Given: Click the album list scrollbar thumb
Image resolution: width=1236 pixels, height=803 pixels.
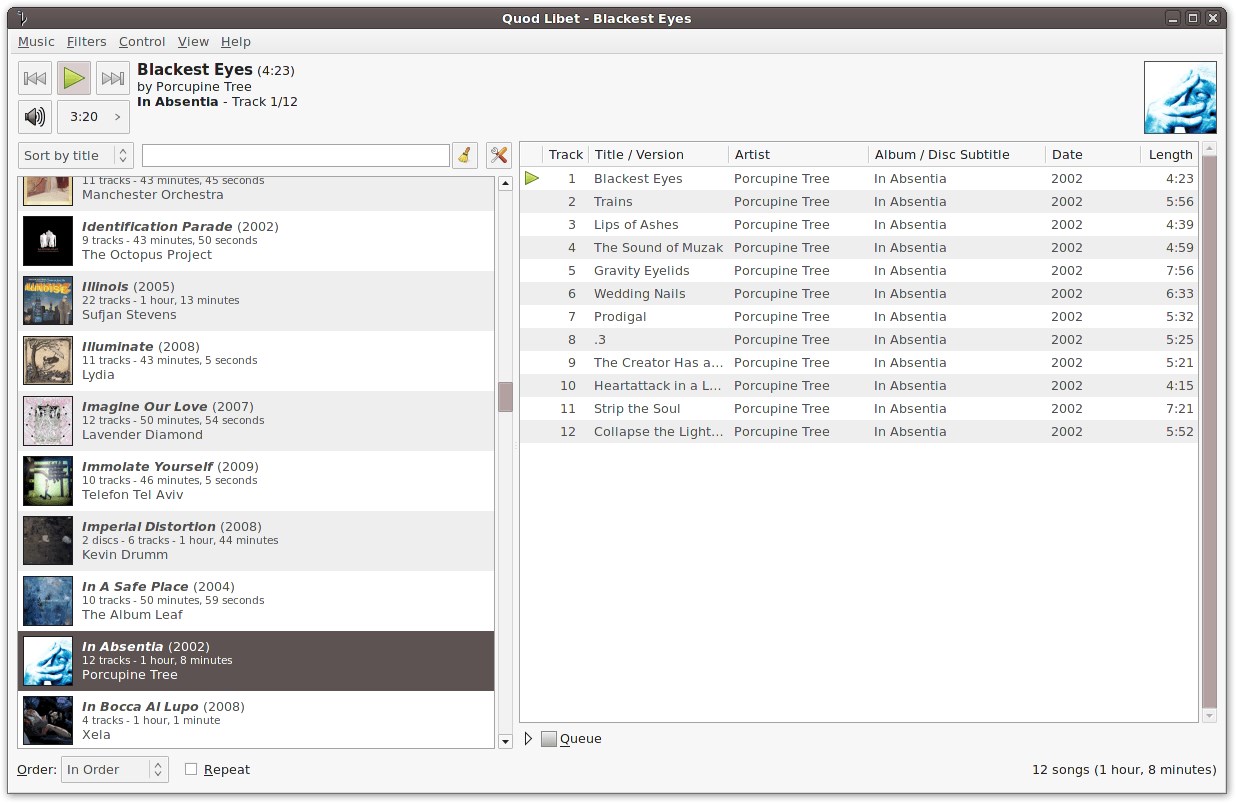Looking at the screenshot, I should tap(505, 396).
